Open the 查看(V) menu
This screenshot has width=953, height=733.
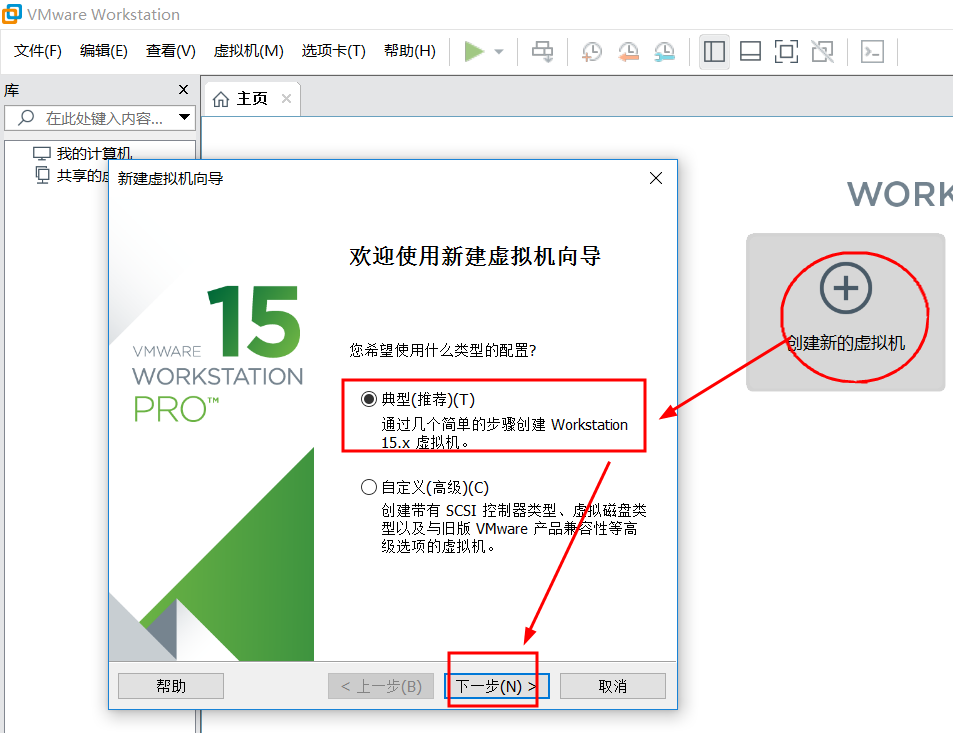pos(171,51)
